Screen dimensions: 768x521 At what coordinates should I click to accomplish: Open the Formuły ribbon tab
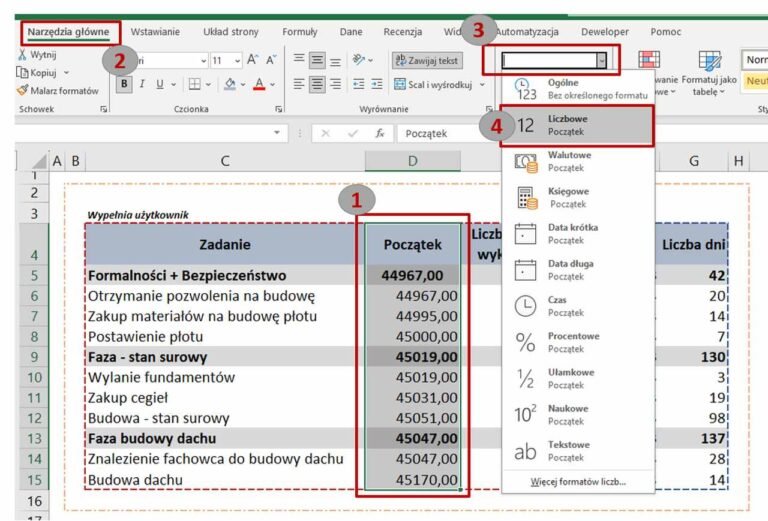[299, 32]
